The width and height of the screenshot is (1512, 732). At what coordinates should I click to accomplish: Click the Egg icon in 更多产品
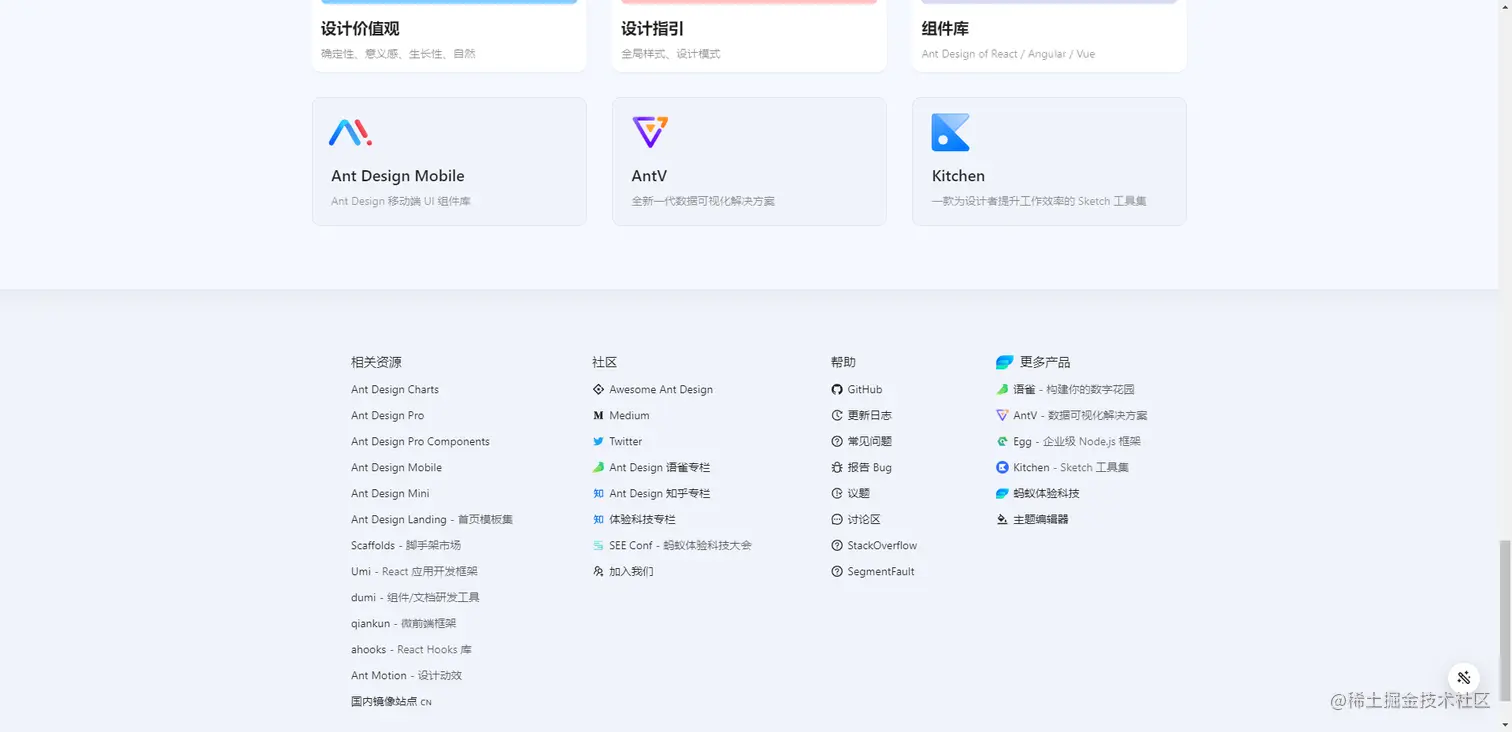tap(1002, 441)
